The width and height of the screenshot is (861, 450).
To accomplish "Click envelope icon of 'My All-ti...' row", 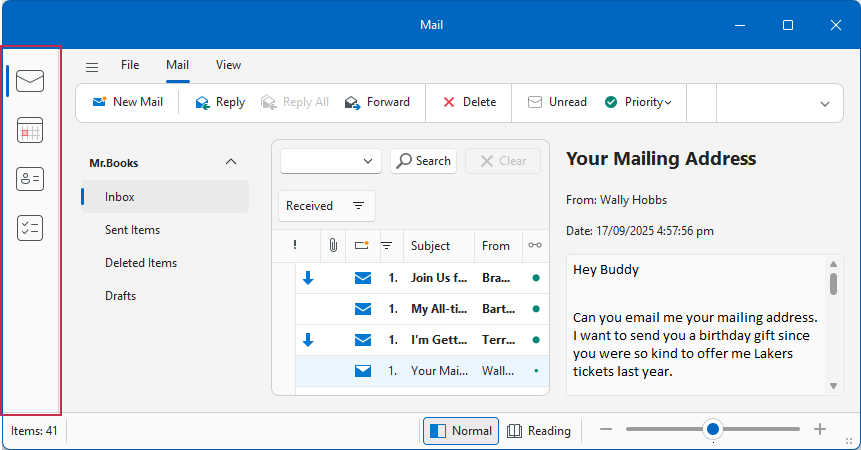I will [x=363, y=309].
